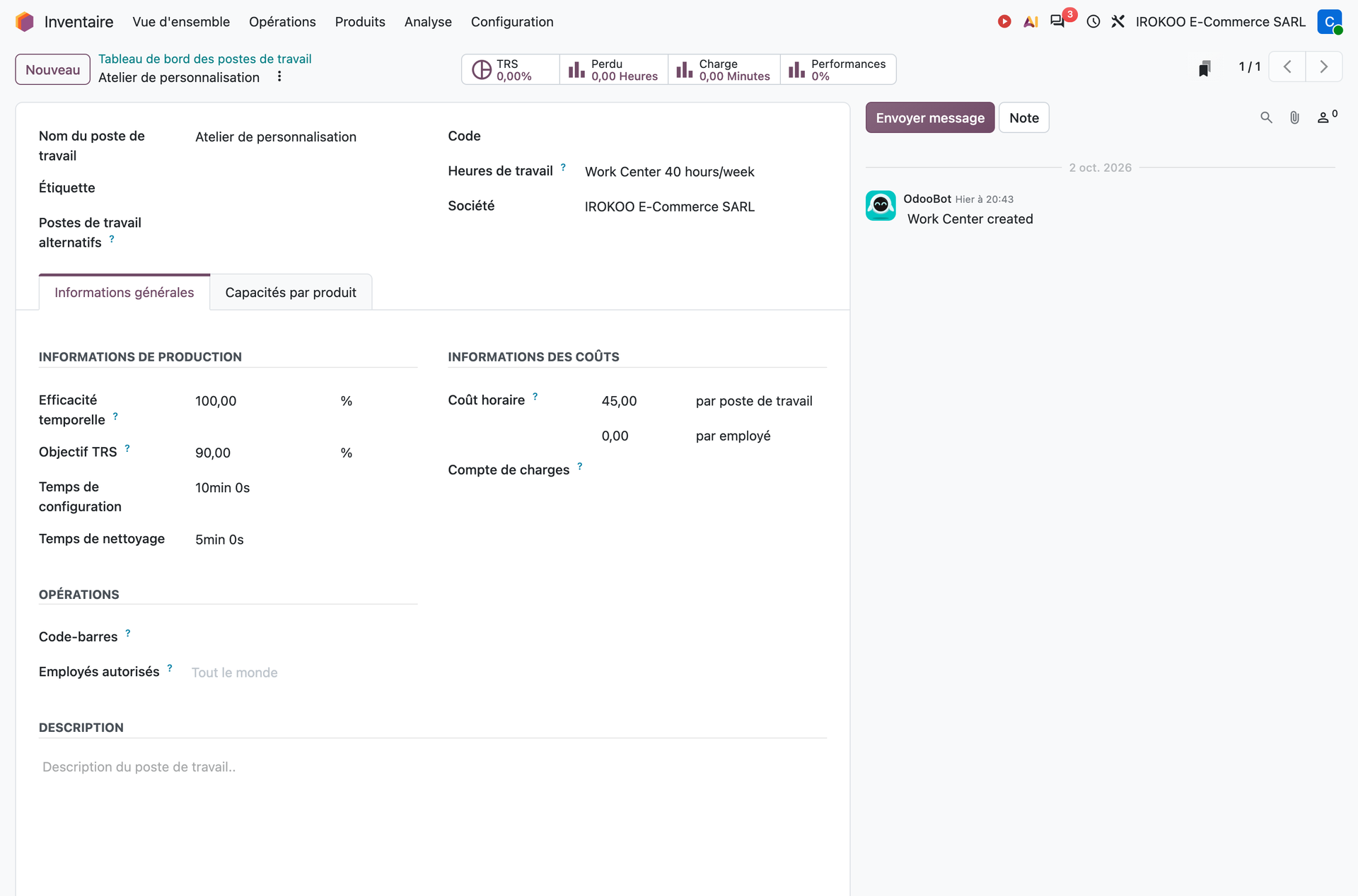Open the Heures de travail dropdown field
The image size is (1358, 896).
(705, 172)
